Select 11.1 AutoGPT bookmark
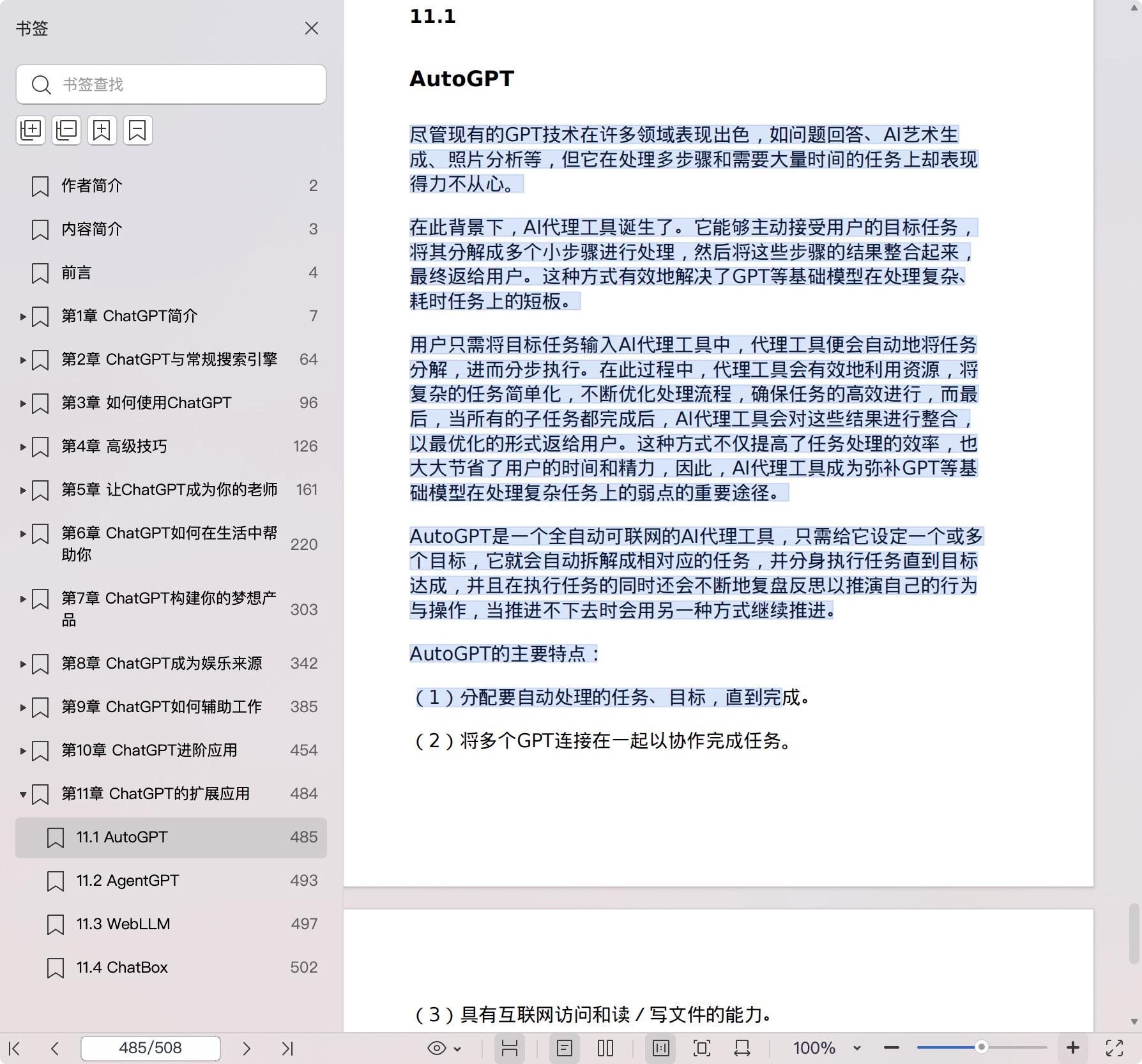The height and width of the screenshot is (1064, 1142). (171, 837)
